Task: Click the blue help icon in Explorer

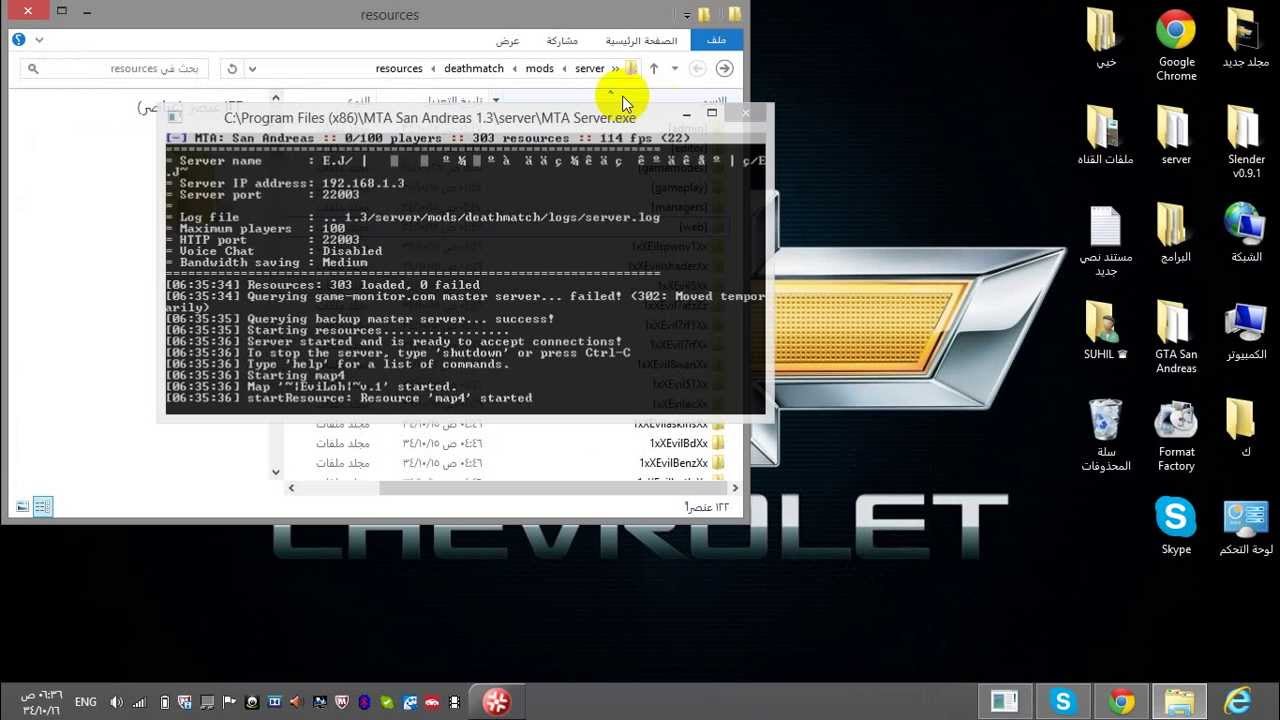Action: point(19,40)
